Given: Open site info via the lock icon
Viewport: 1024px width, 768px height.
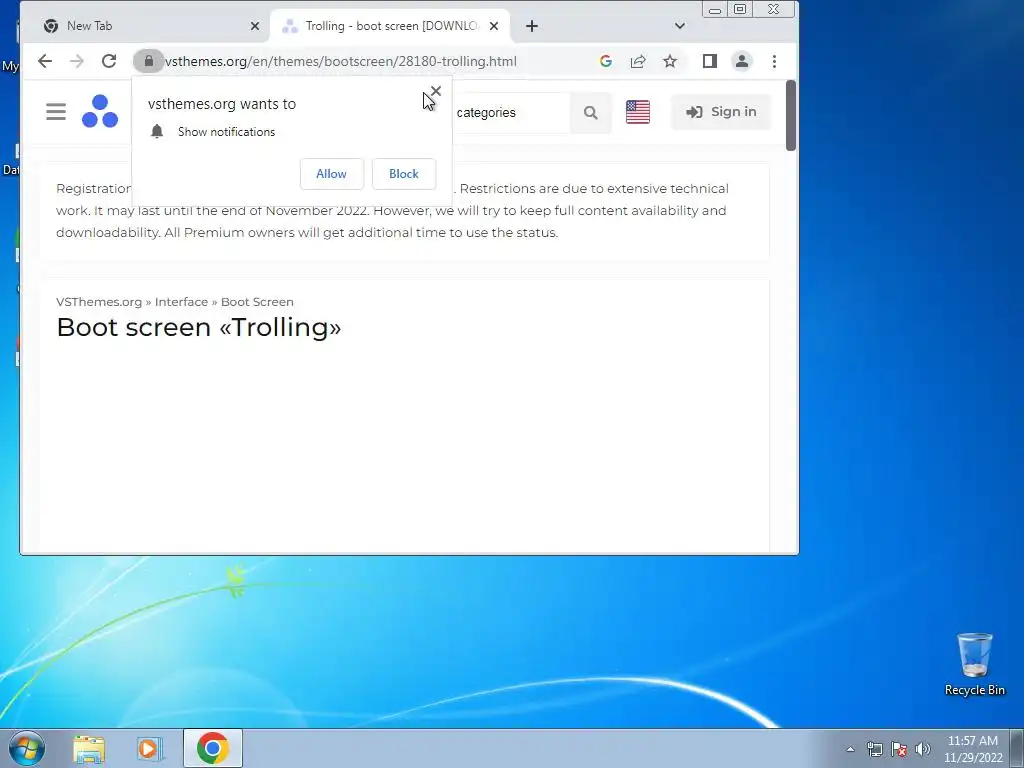Looking at the screenshot, I should [148, 61].
